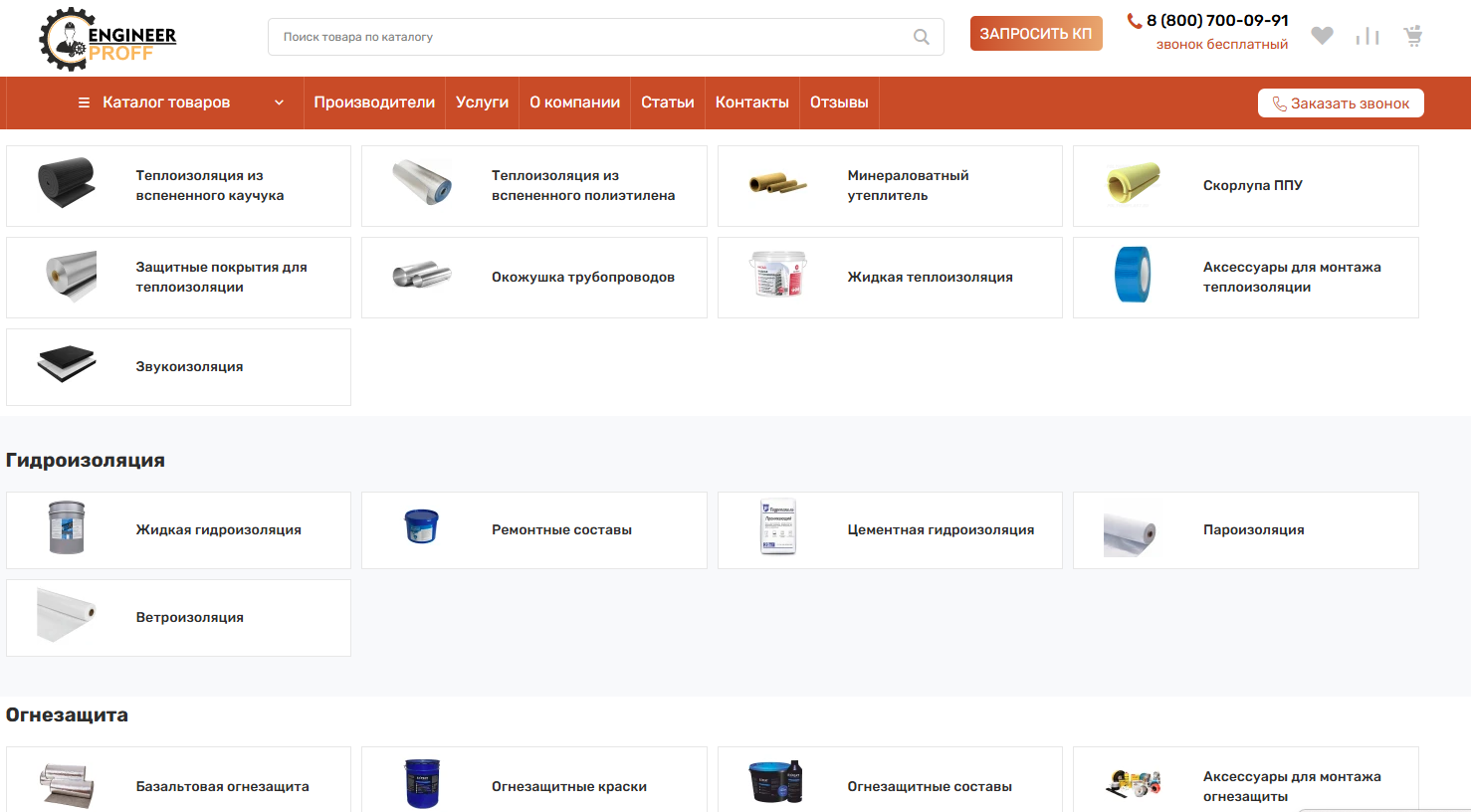Click the ЗАПРОСИТЬ КП button
Viewport: 1471px width, 812px height.
[1036, 33]
